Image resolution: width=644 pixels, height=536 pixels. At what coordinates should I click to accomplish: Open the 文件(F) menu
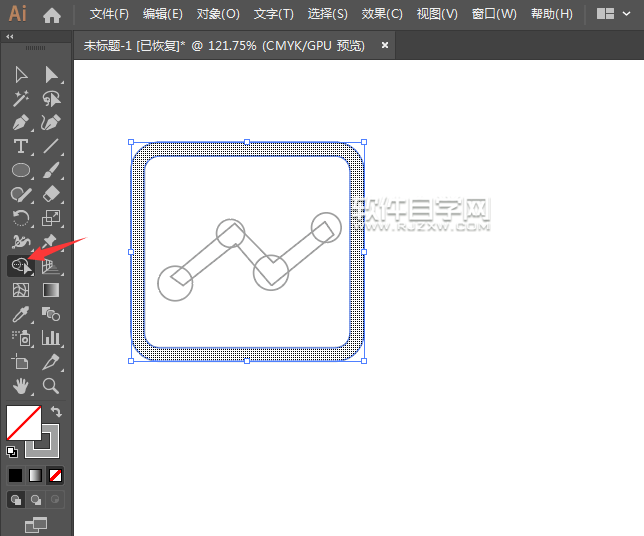[109, 14]
